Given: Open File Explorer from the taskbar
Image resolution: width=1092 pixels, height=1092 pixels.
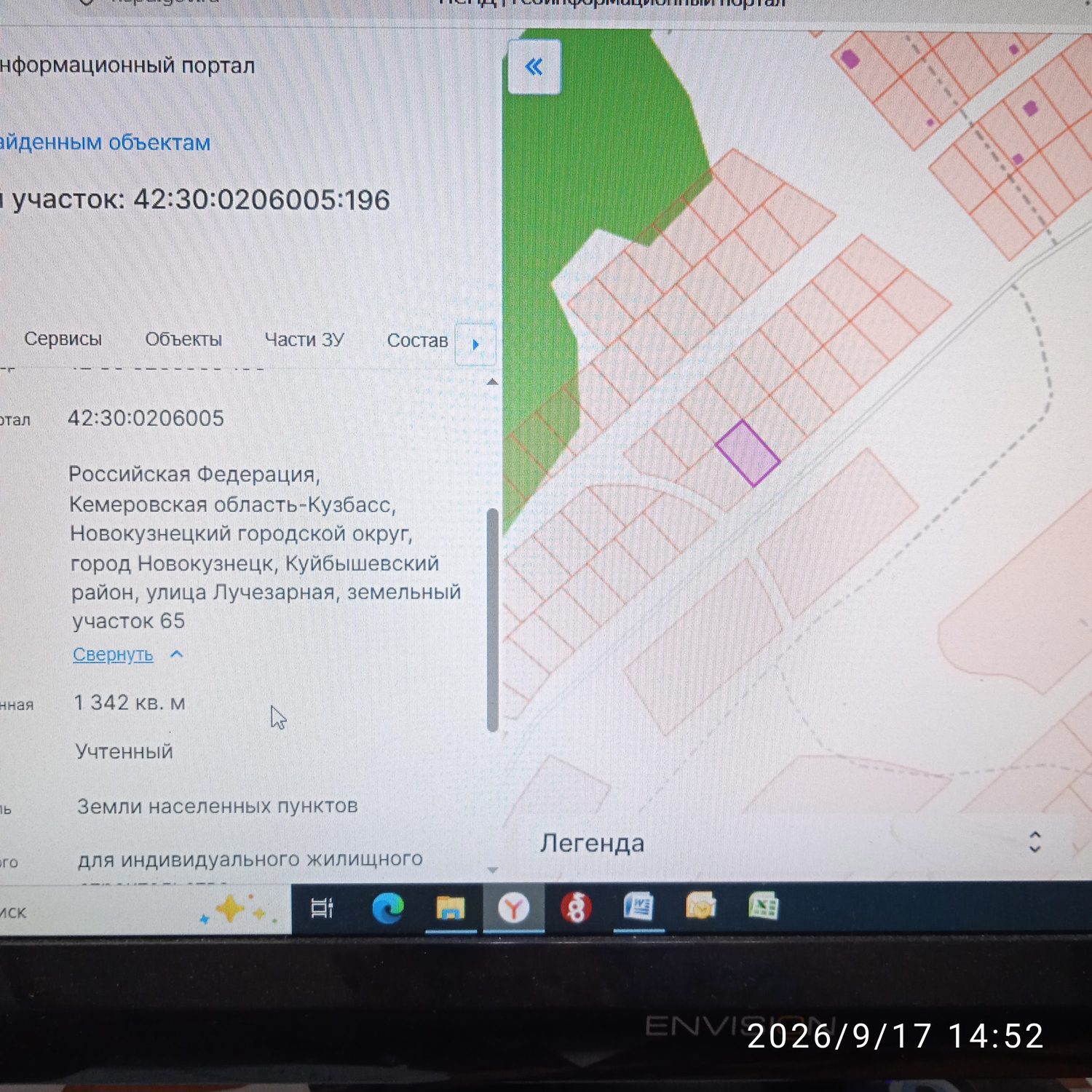Looking at the screenshot, I should [451, 908].
